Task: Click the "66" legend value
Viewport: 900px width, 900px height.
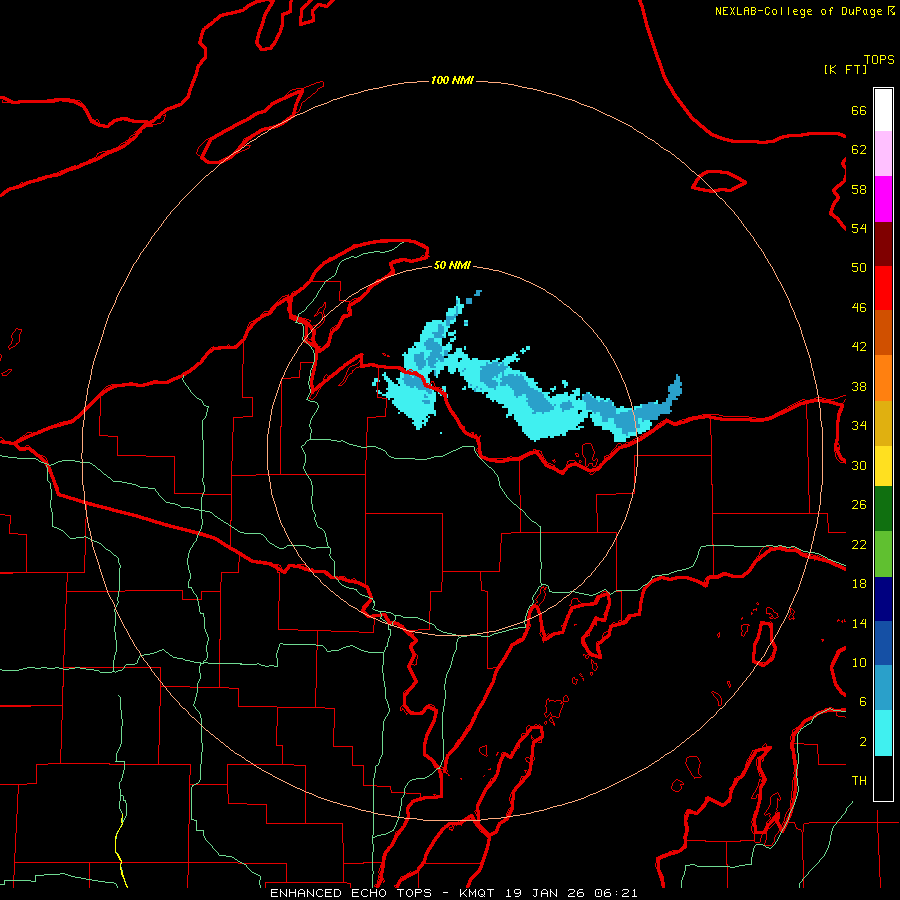Action: 859,111
